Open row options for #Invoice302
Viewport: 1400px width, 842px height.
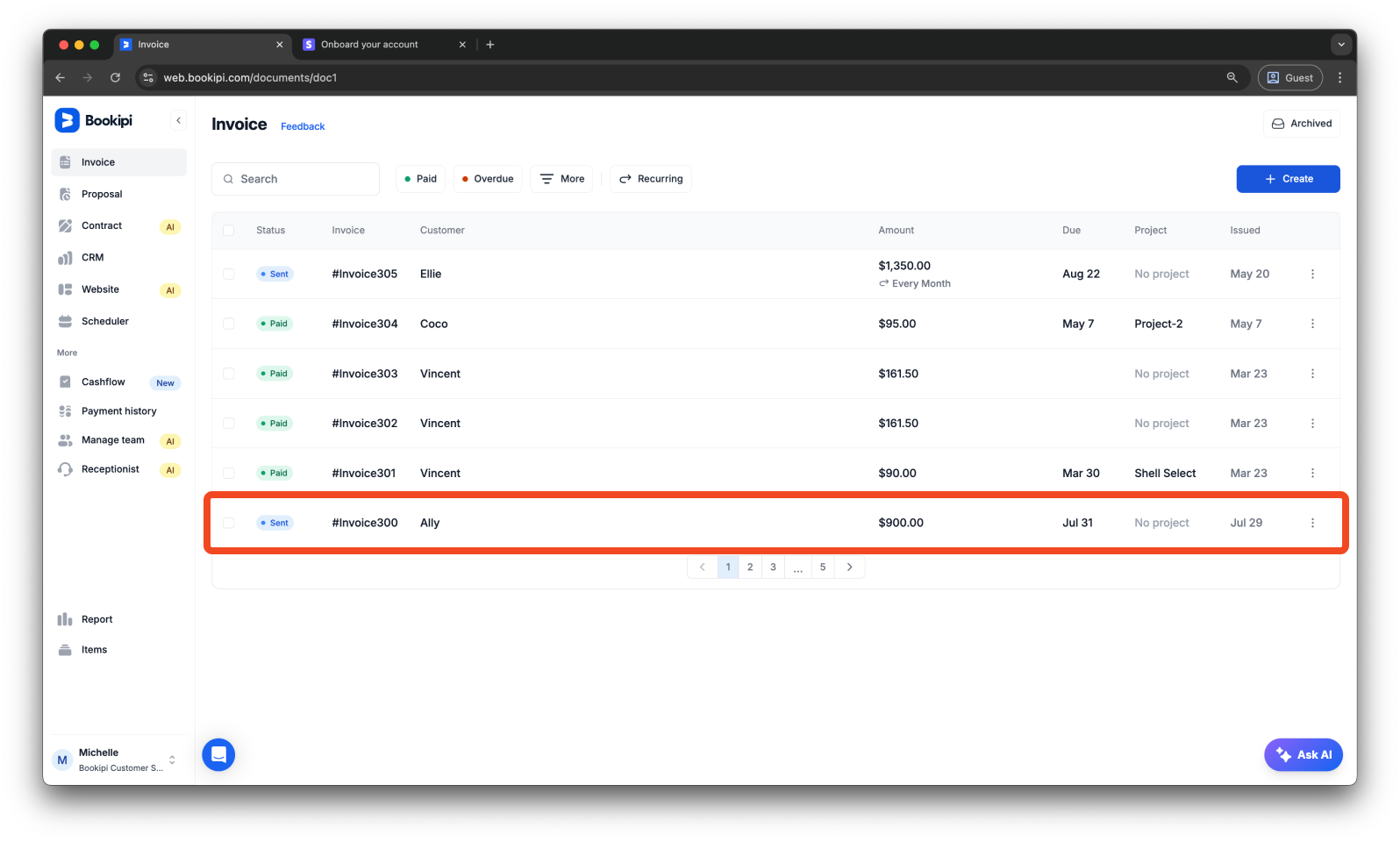[1312, 423]
